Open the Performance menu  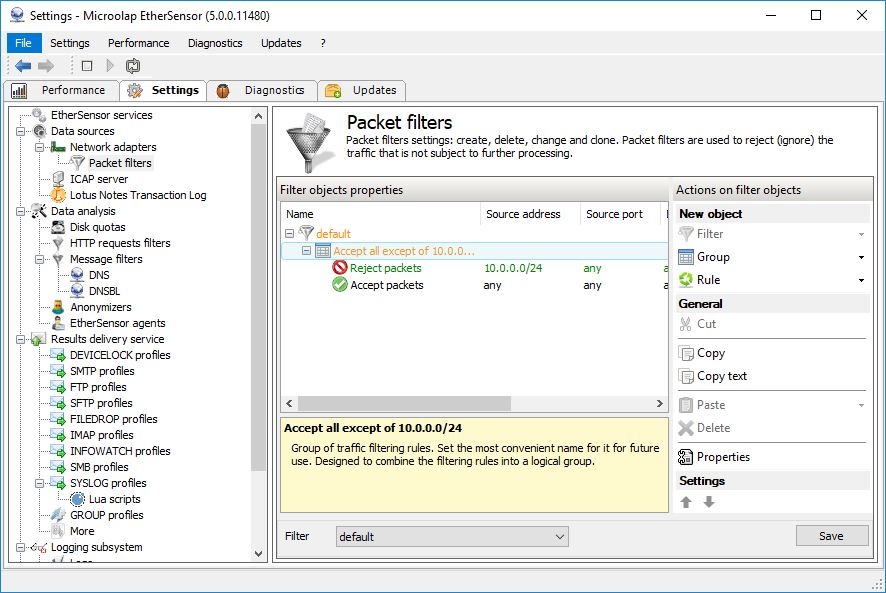pos(138,43)
